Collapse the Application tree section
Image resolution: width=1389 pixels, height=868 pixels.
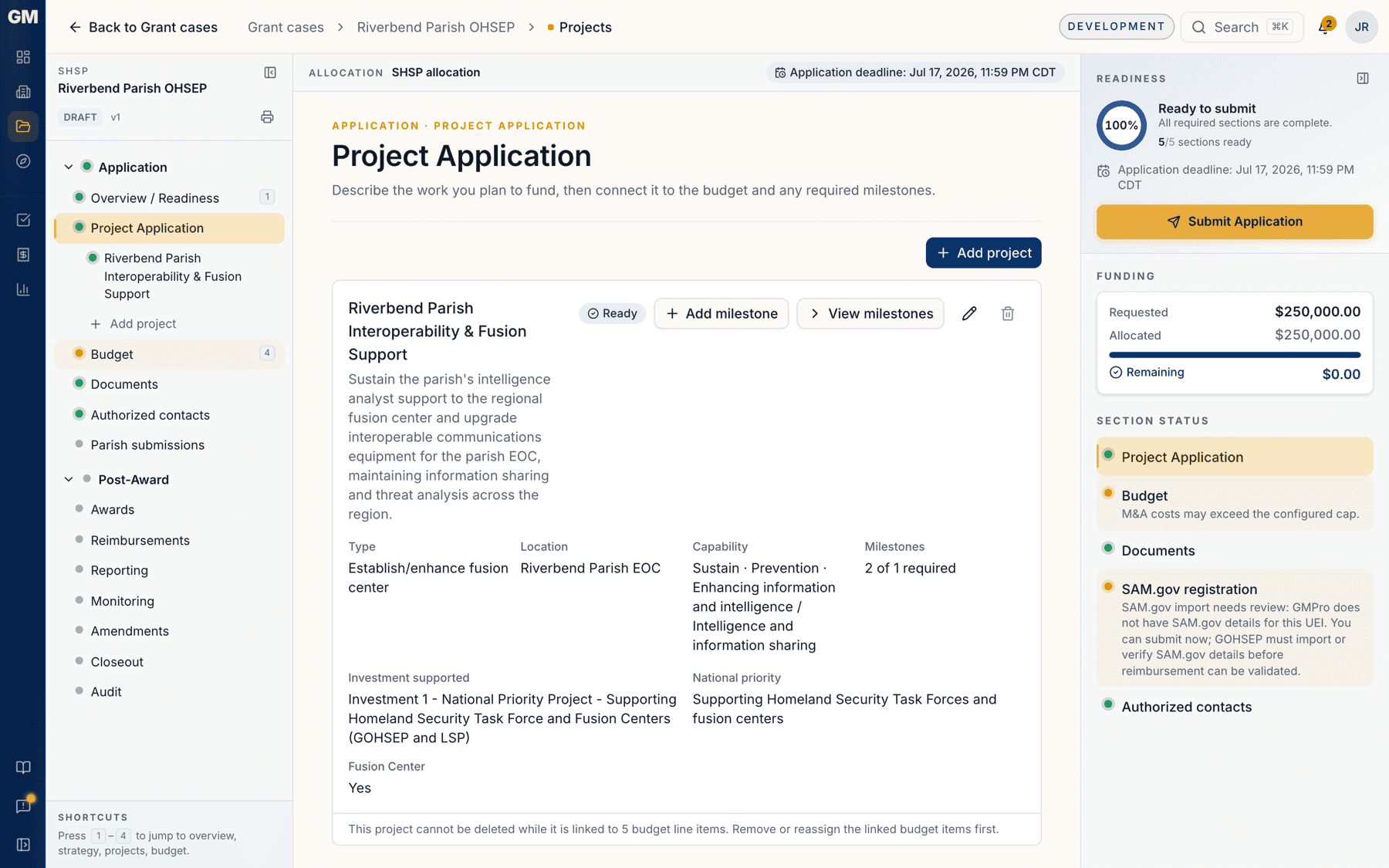coord(69,167)
